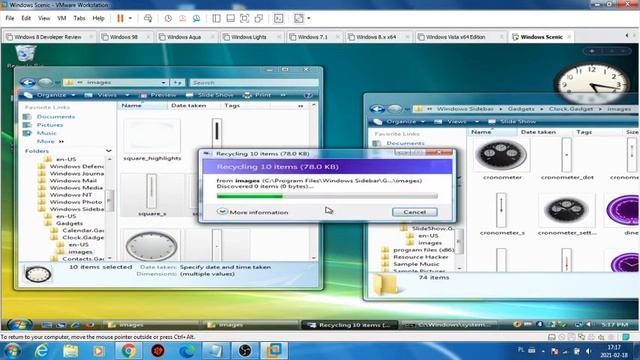Viewport: 640px width, 360px height.
Task: Open the VMware View menu
Action: tap(44, 18)
